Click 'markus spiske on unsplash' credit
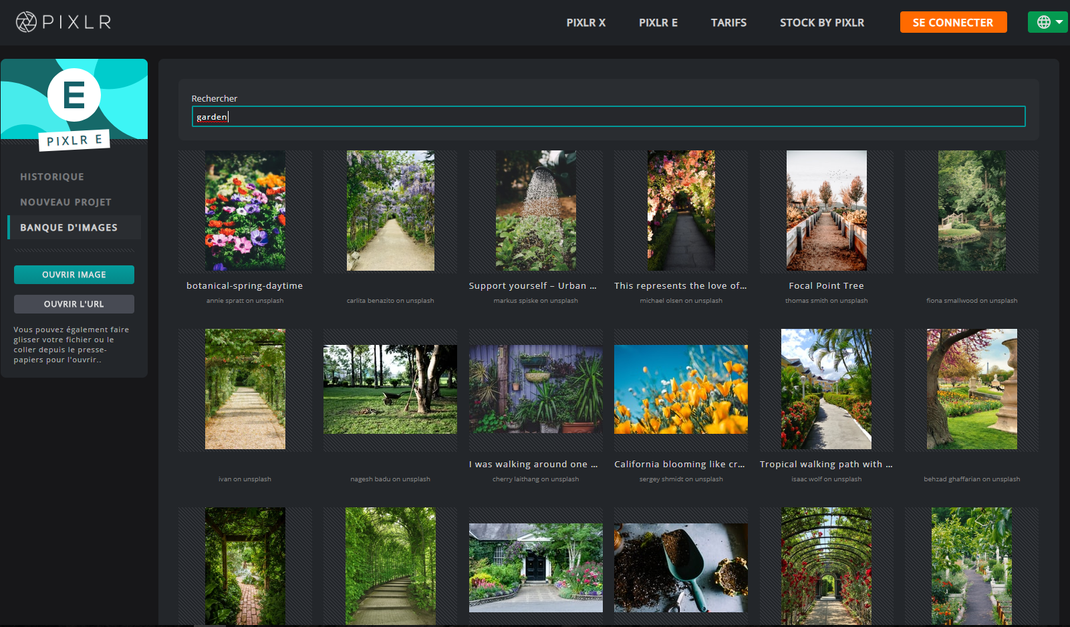 536,301
